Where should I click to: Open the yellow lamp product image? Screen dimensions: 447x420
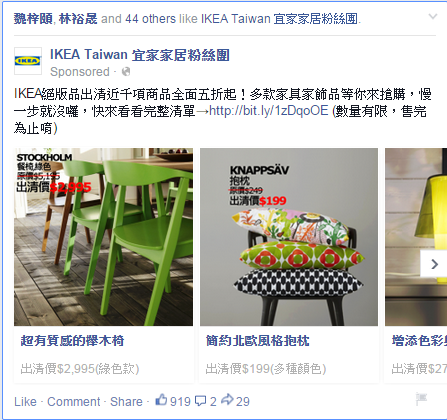tap(416, 237)
